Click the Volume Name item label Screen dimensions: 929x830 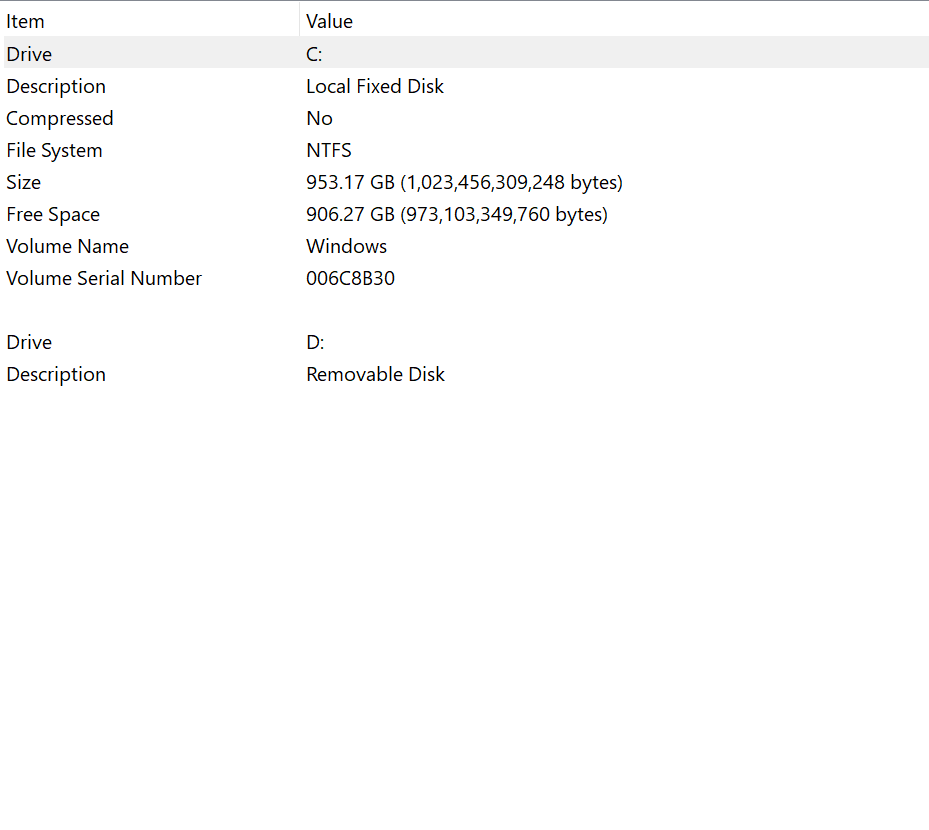[67, 246]
